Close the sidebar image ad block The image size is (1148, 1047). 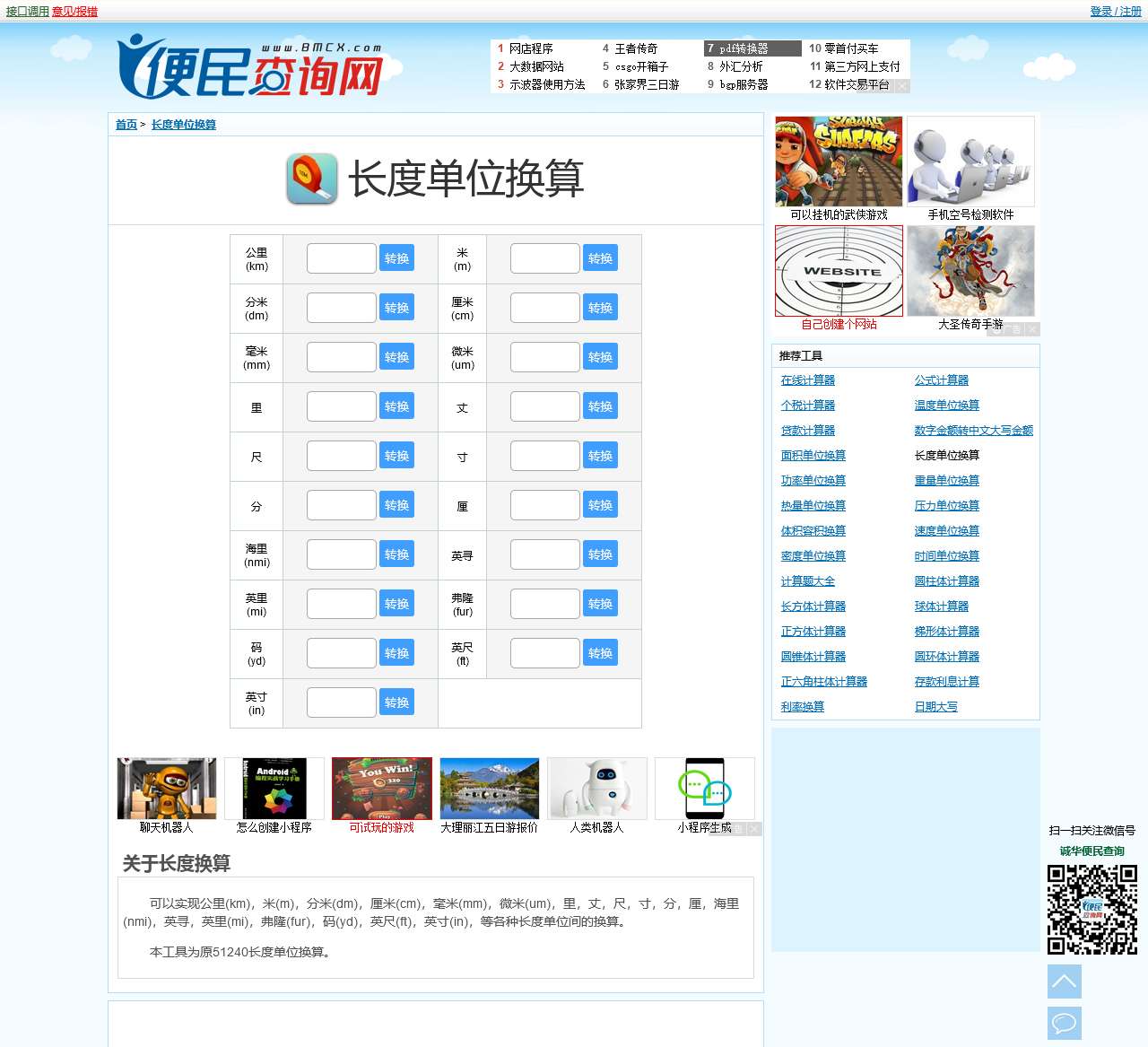[1033, 329]
